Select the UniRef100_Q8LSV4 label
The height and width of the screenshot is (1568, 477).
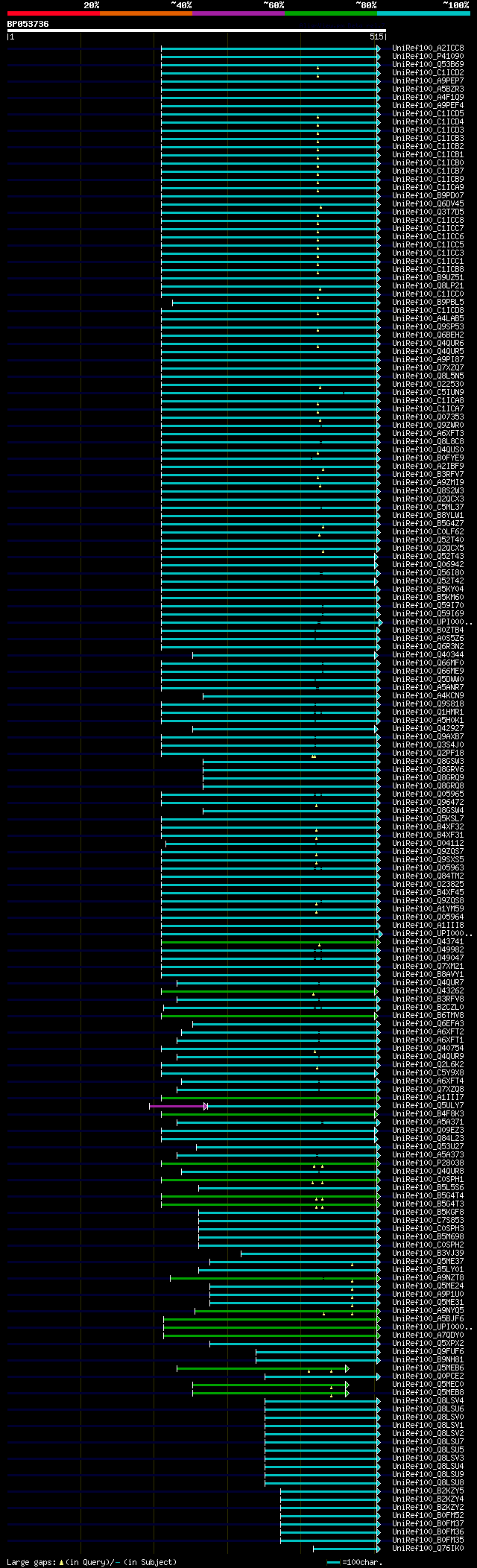(428, 1400)
